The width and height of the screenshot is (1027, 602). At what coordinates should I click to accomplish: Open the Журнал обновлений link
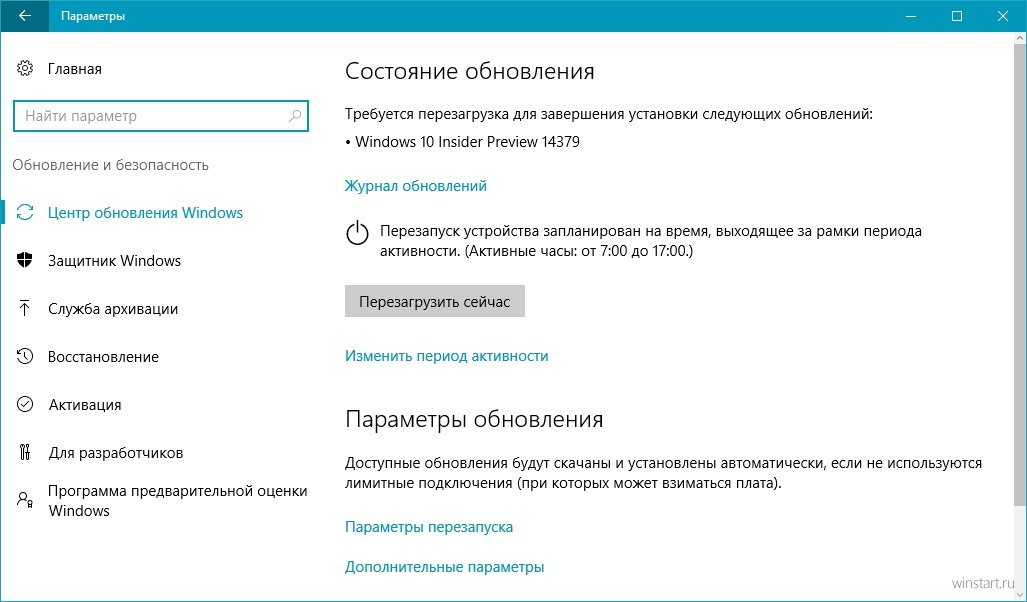(415, 186)
